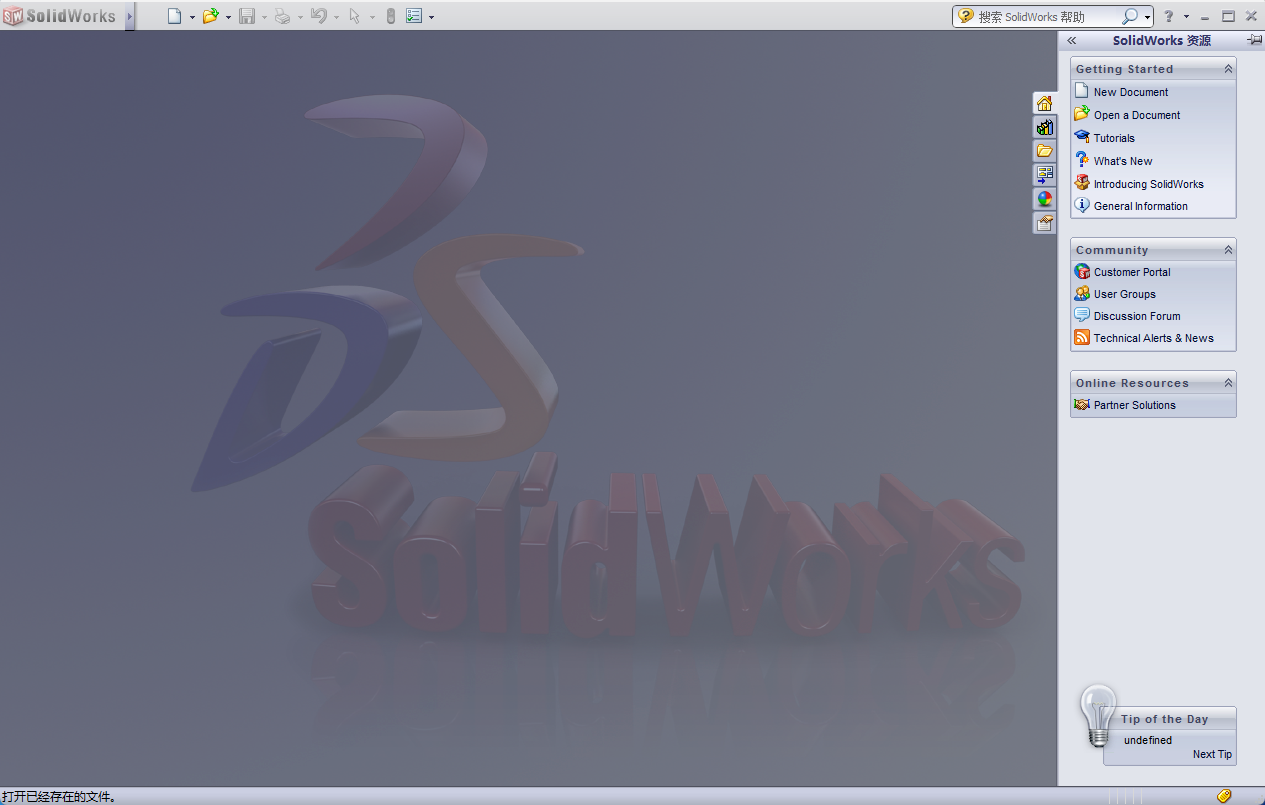Open the Appearances and Scenes pane
Image resolution: width=1265 pixels, height=805 pixels.
pyautogui.click(x=1044, y=198)
